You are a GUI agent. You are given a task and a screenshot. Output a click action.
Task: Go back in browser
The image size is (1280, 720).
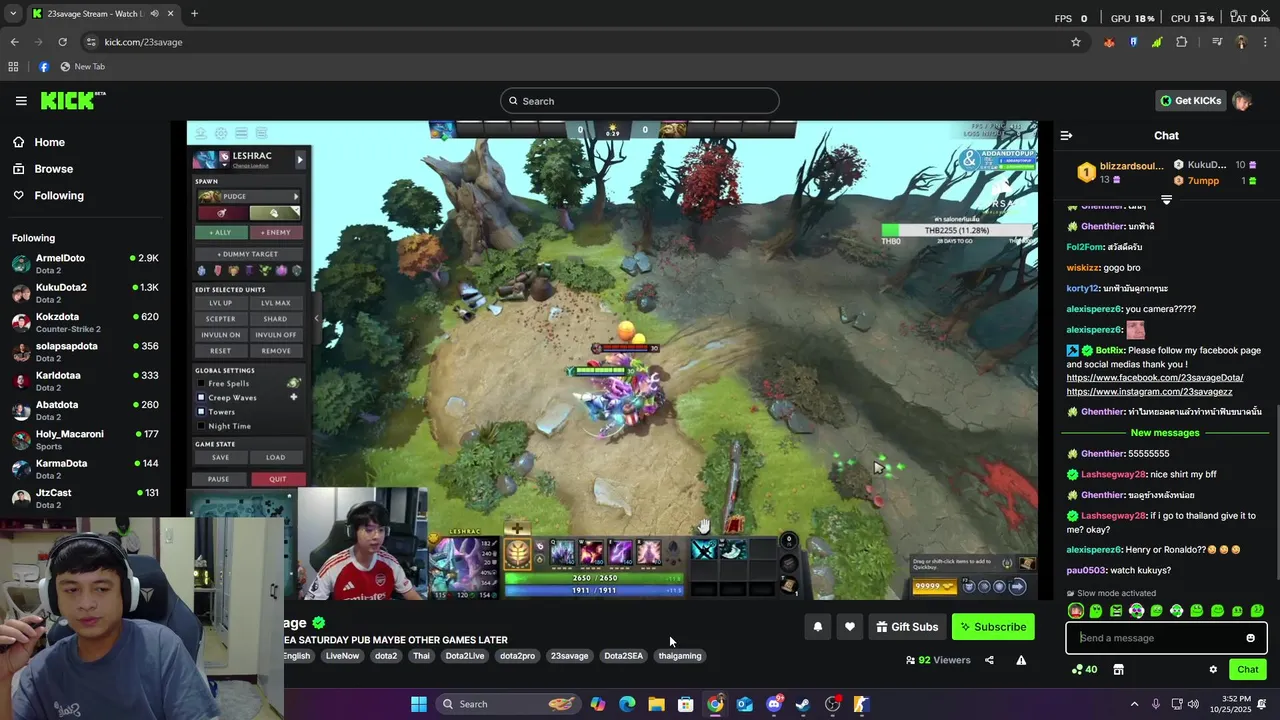14,42
